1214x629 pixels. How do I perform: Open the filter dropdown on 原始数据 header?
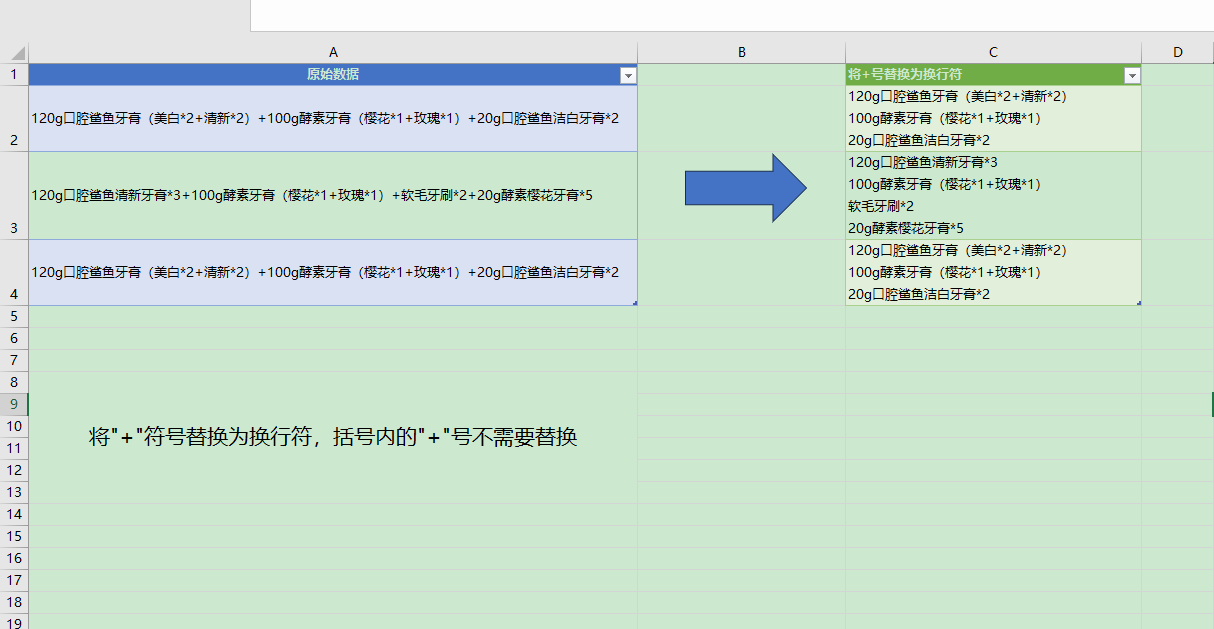coord(628,74)
